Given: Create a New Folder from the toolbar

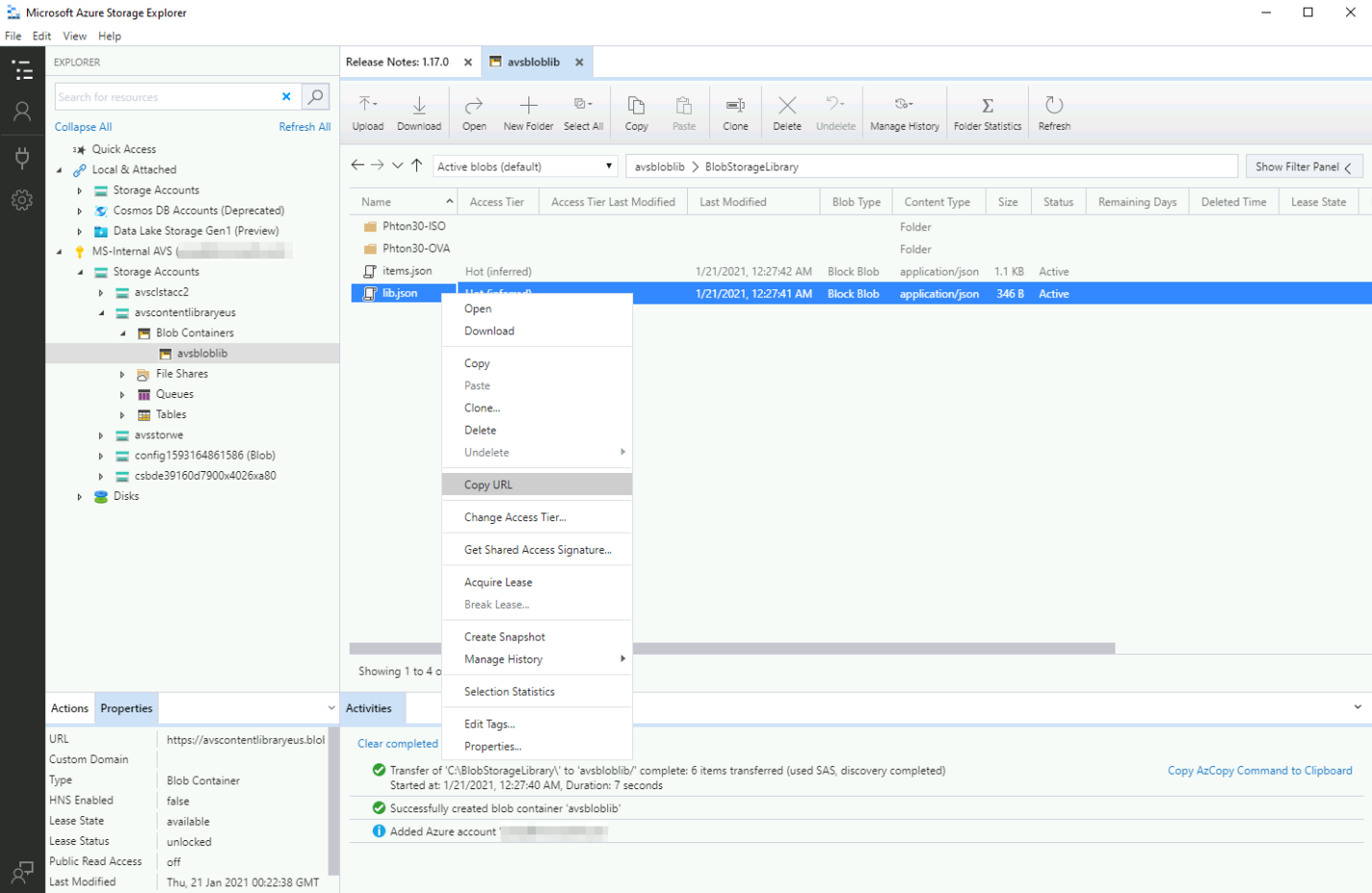Looking at the screenshot, I should [x=528, y=113].
